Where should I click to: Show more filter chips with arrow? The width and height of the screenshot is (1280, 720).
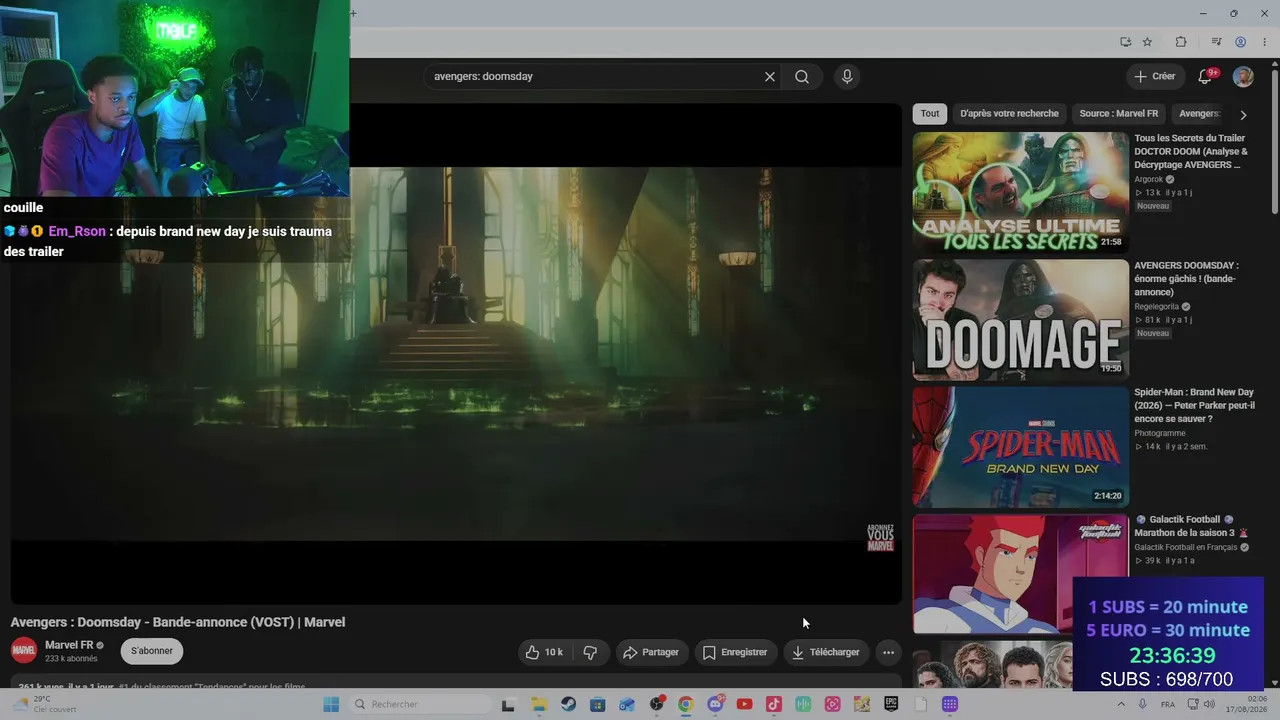tap(1243, 115)
